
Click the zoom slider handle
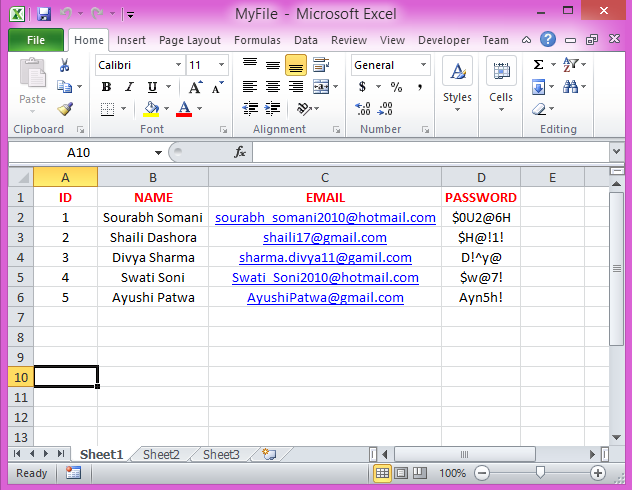coord(540,472)
